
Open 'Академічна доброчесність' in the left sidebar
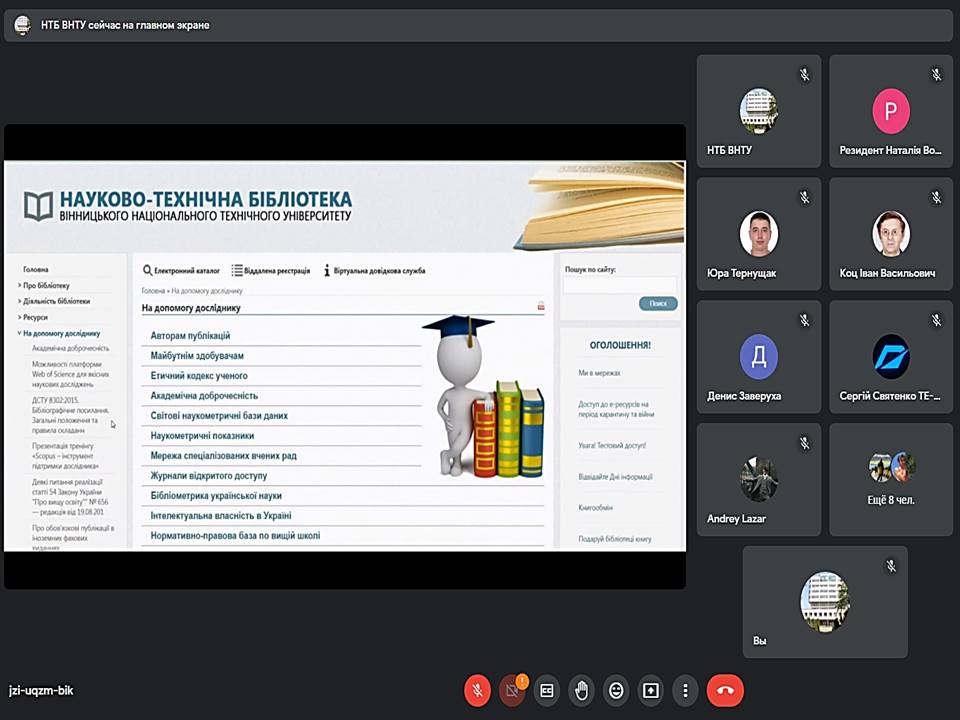click(71, 348)
